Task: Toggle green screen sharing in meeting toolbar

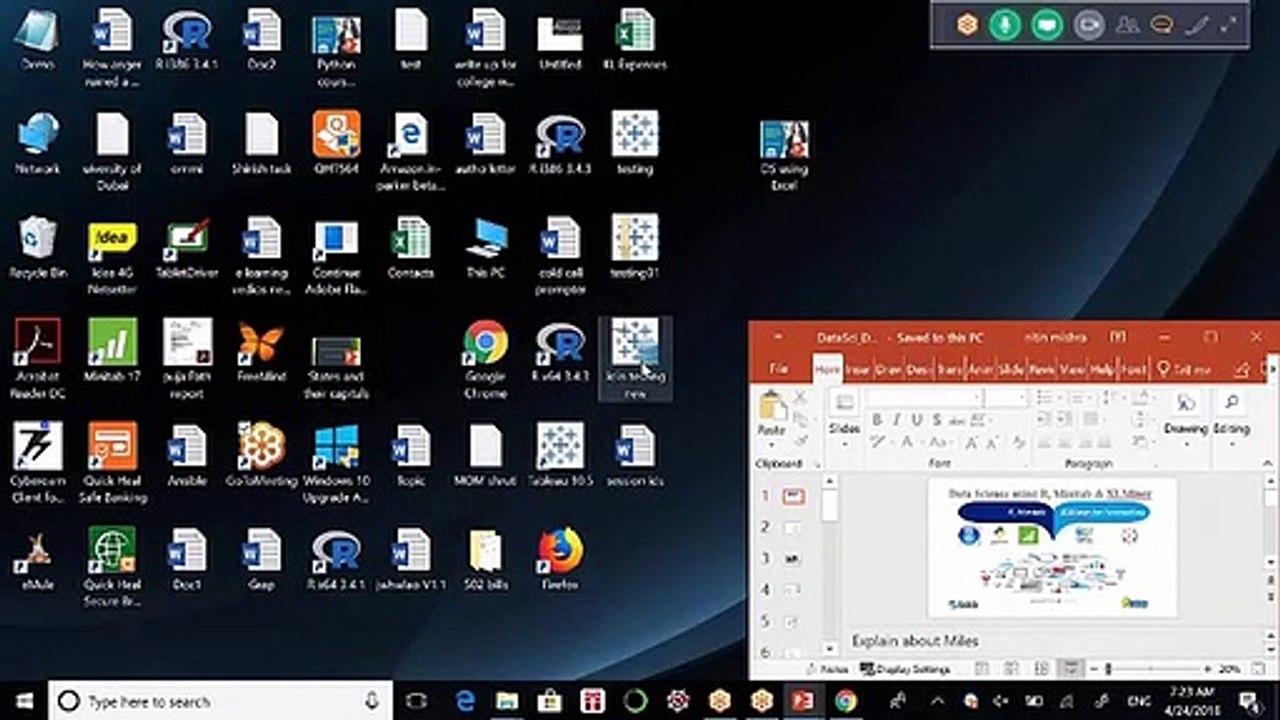Action: tap(1047, 25)
